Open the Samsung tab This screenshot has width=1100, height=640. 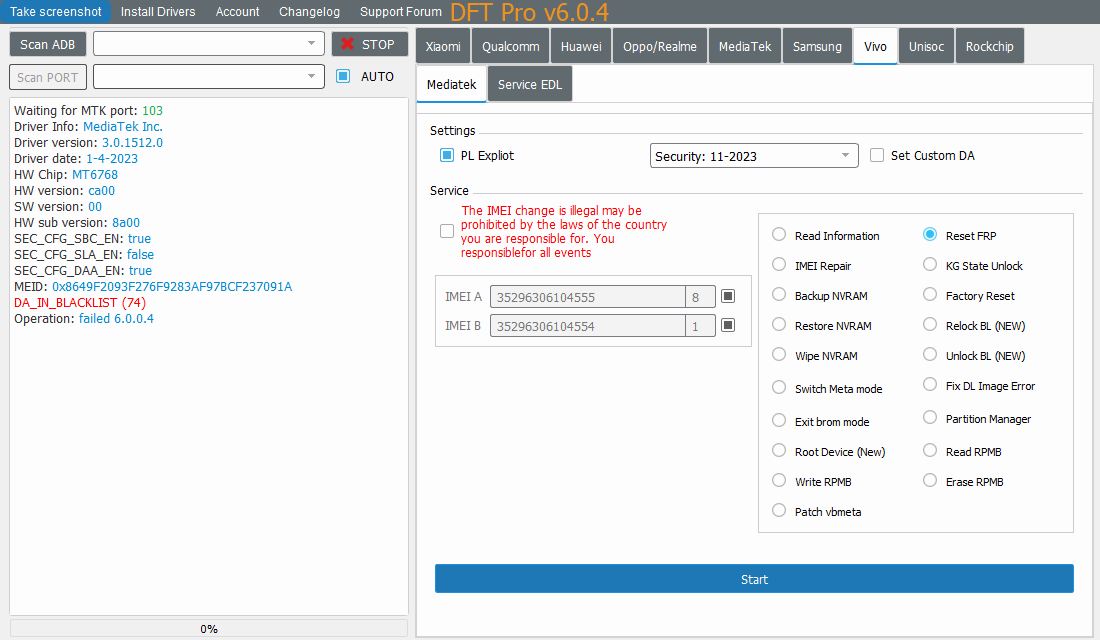click(x=817, y=46)
